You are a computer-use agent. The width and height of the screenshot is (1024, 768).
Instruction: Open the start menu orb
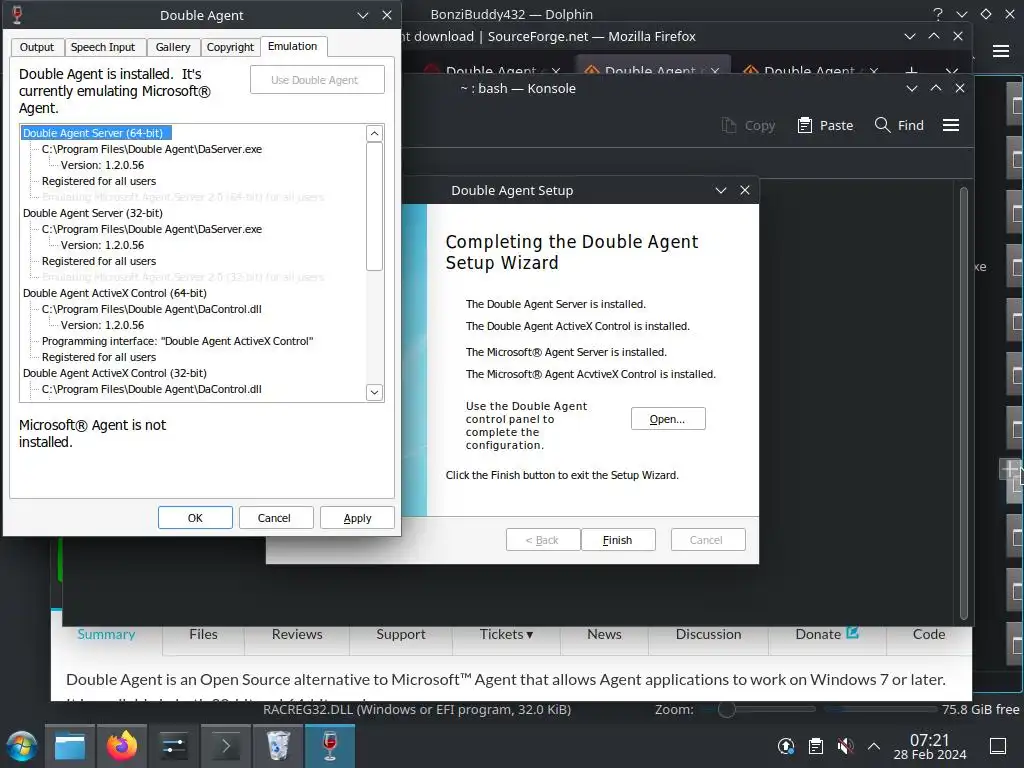click(x=22, y=746)
